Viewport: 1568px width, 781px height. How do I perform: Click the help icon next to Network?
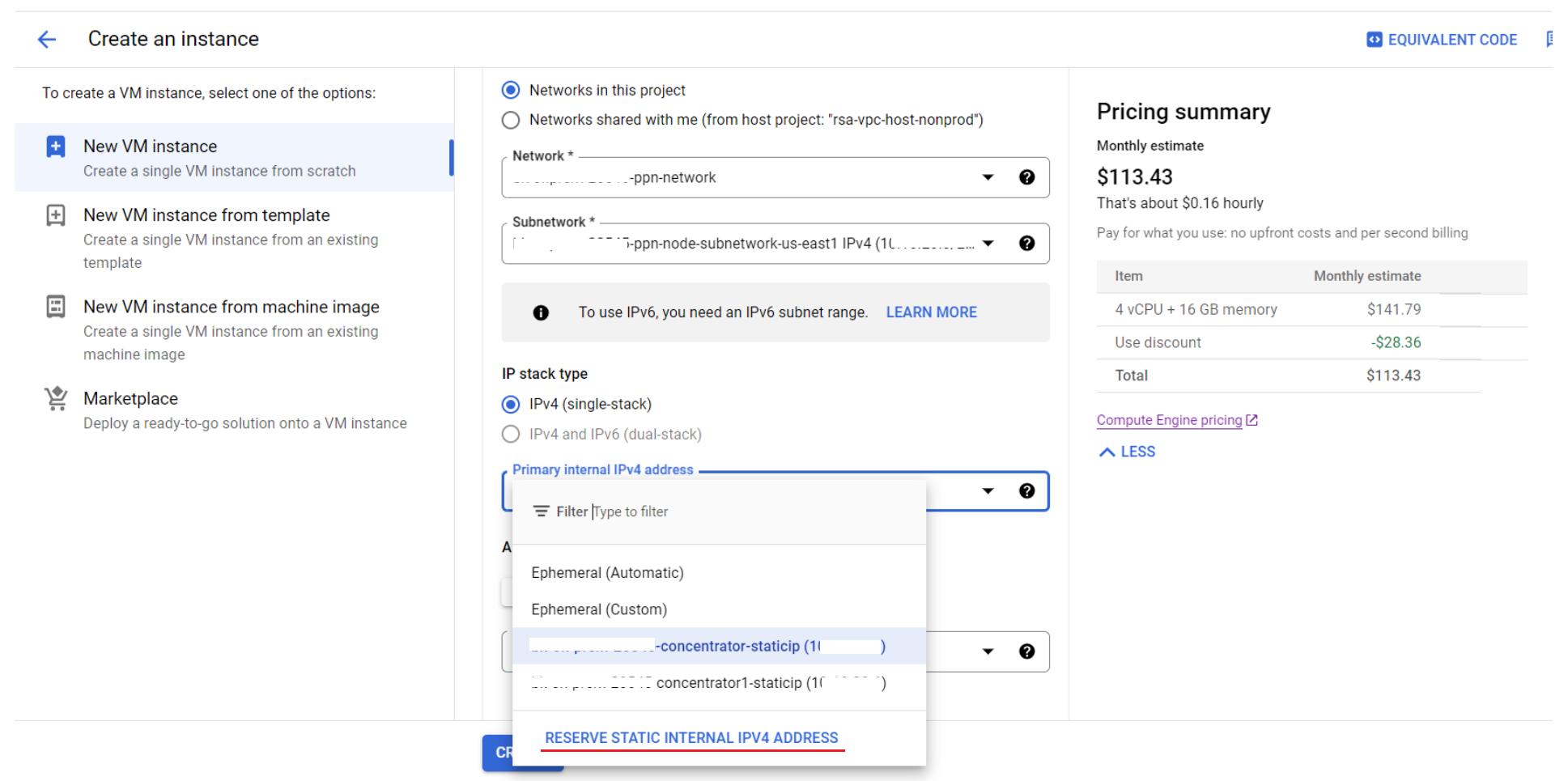point(1026,177)
